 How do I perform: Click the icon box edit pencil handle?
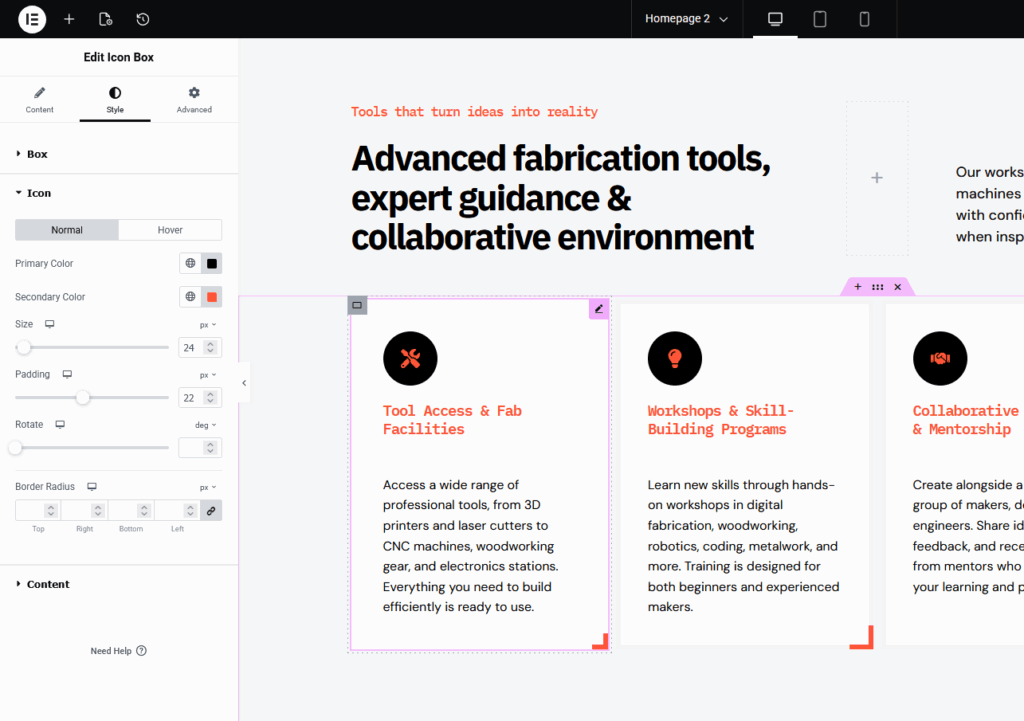tap(598, 309)
